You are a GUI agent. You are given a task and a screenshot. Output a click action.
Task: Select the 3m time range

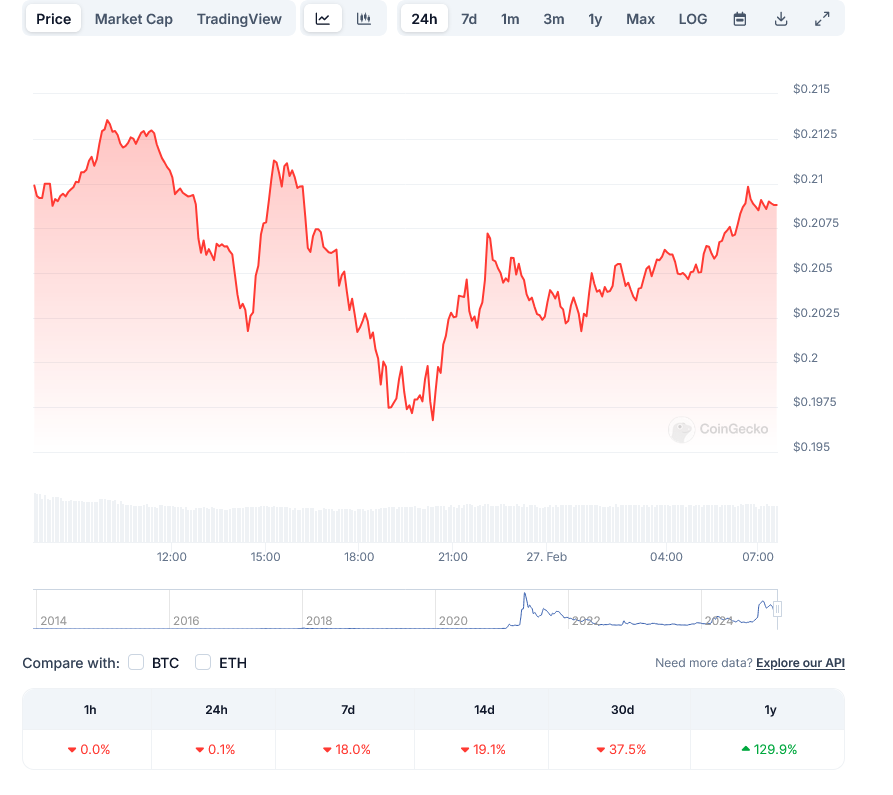[x=553, y=19]
